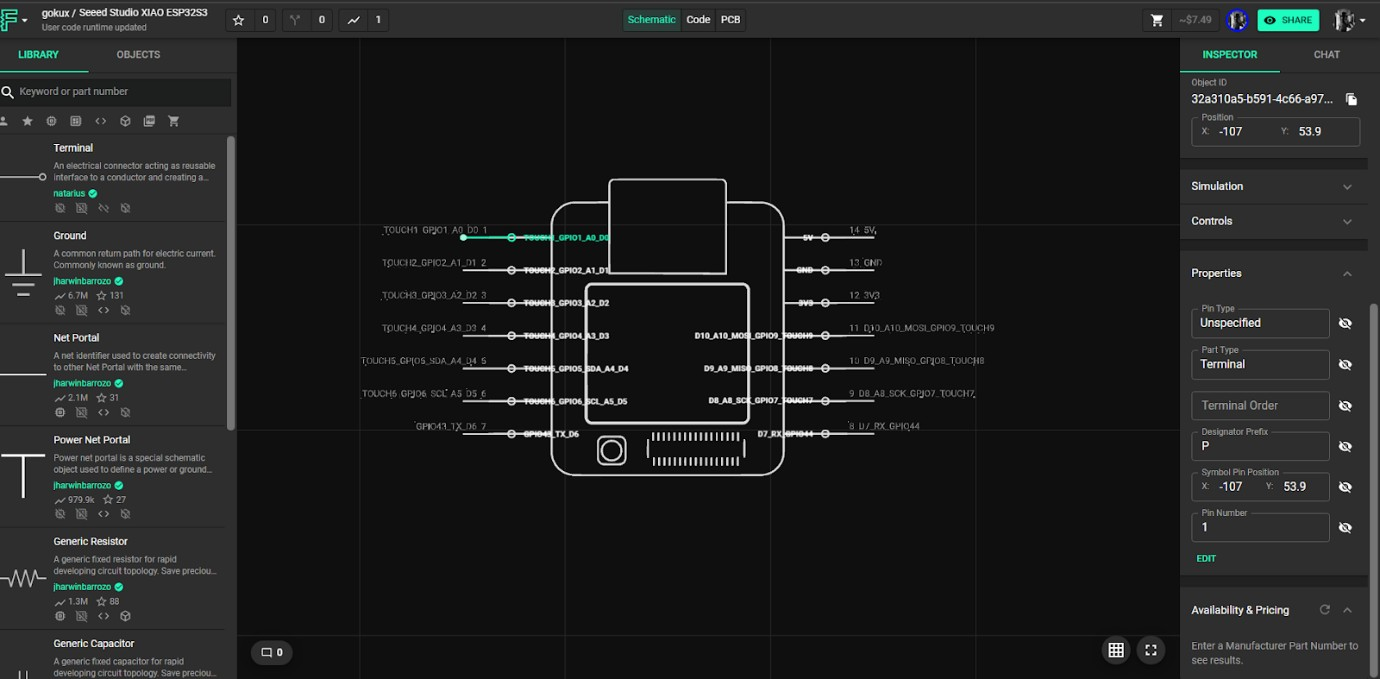Click the Pin Type field showing Unspecified

[1260, 323]
